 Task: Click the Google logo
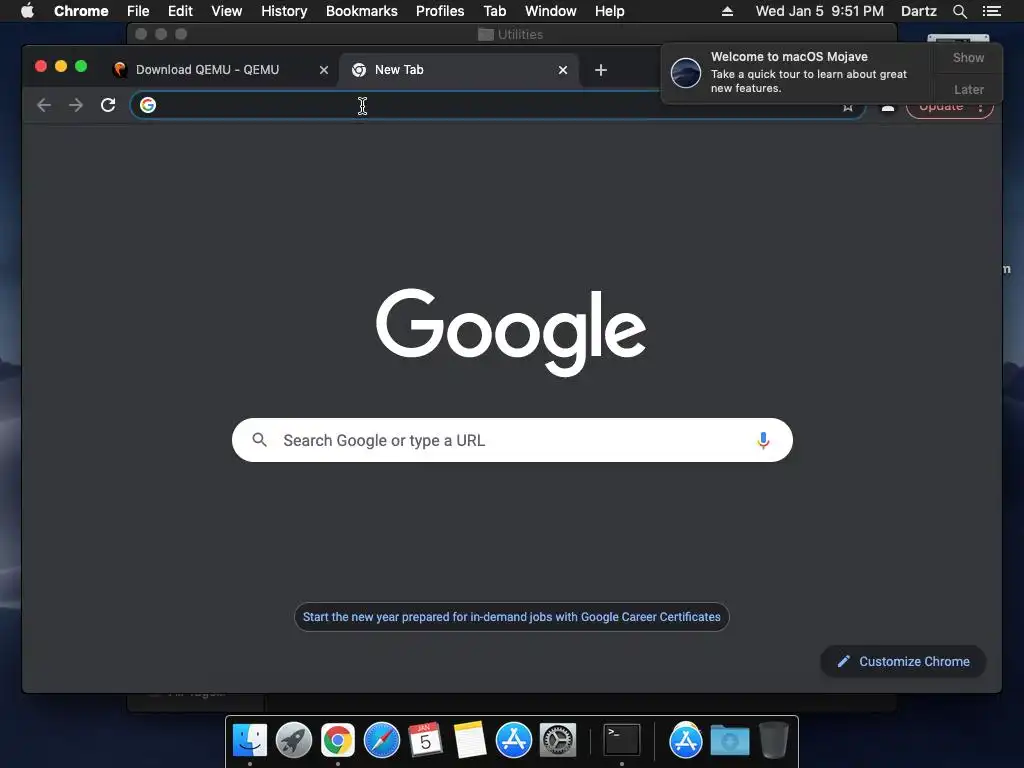511,332
